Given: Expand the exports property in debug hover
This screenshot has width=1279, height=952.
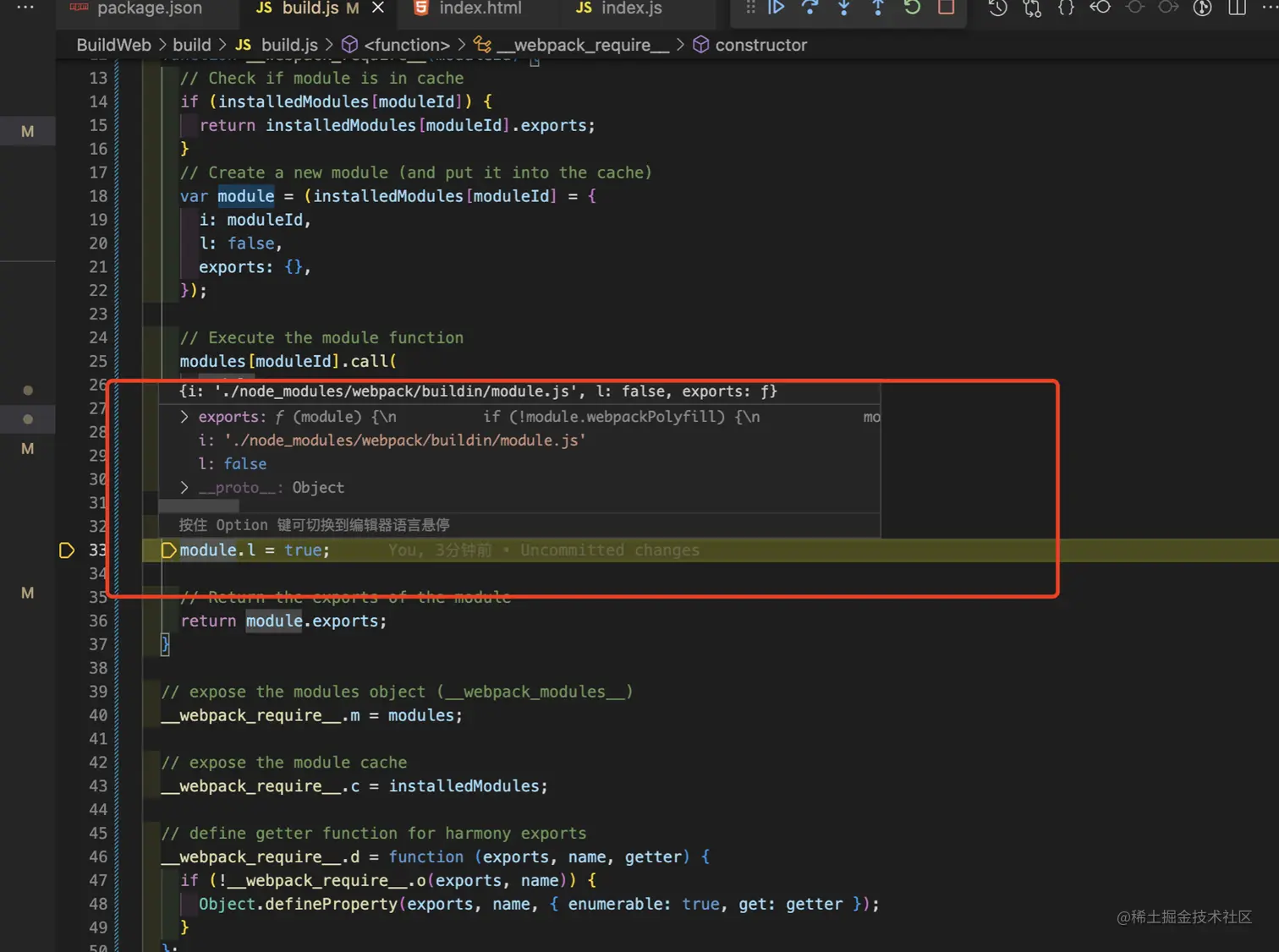Looking at the screenshot, I should [184, 417].
